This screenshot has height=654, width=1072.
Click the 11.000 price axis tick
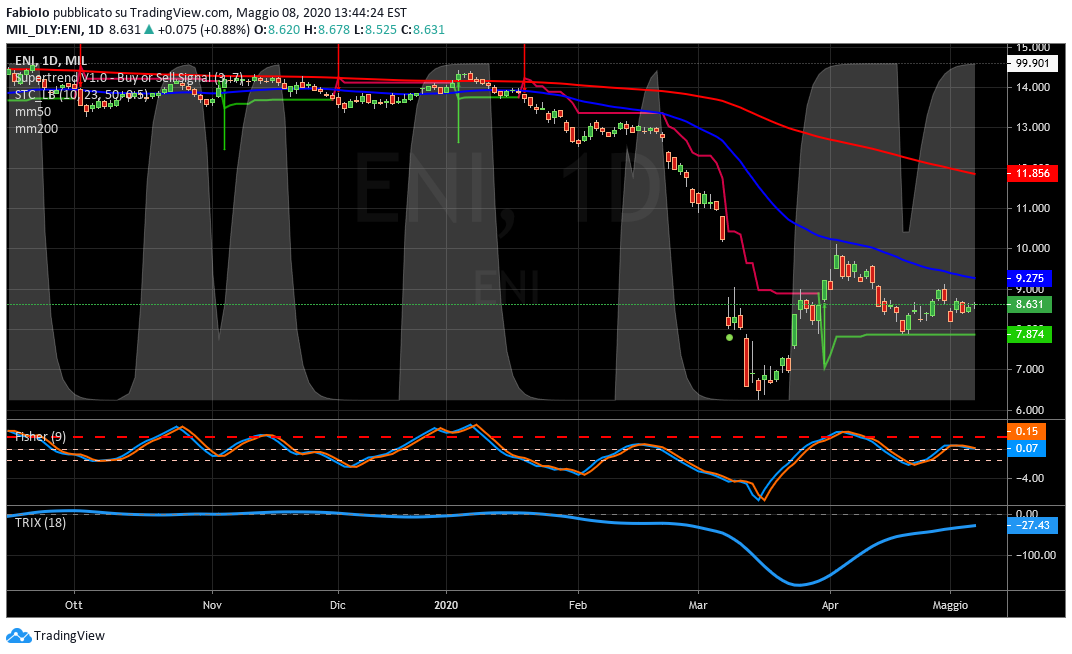(x=1032, y=208)
